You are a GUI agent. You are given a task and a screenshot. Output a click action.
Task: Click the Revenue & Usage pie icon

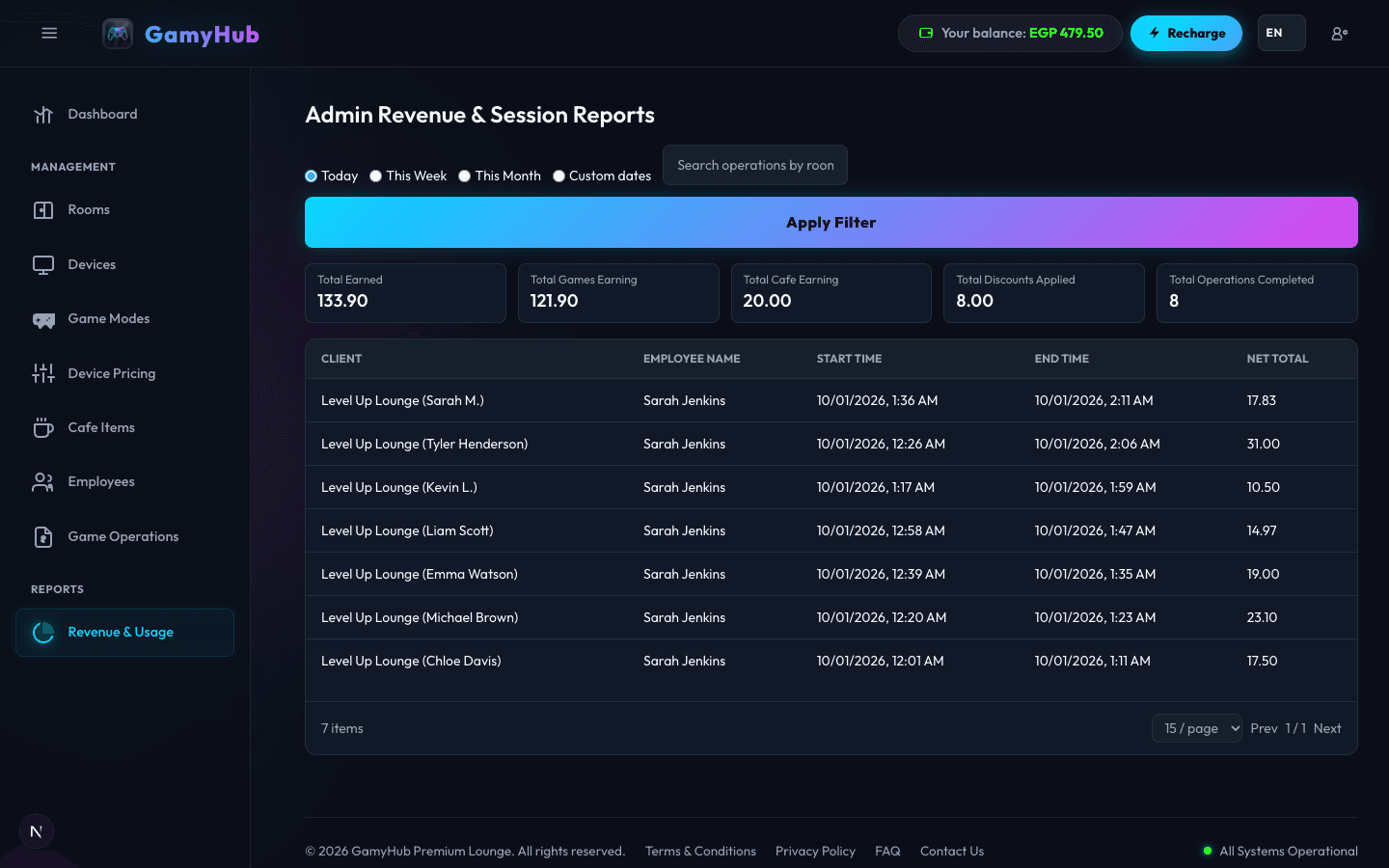[x=43, y=633]
